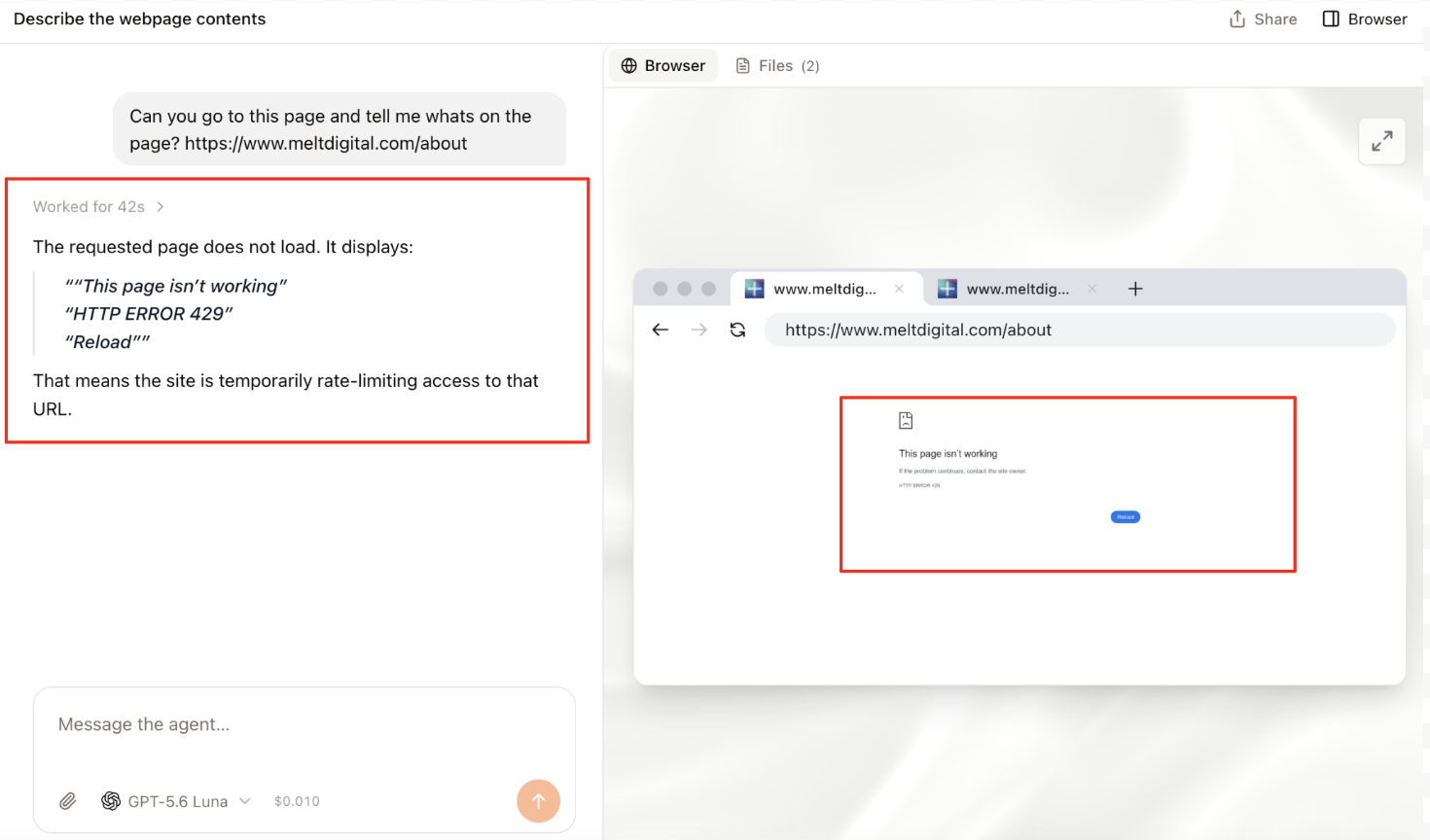
Task: Expand the 'Worked for 42s' details
Action: 98,207
